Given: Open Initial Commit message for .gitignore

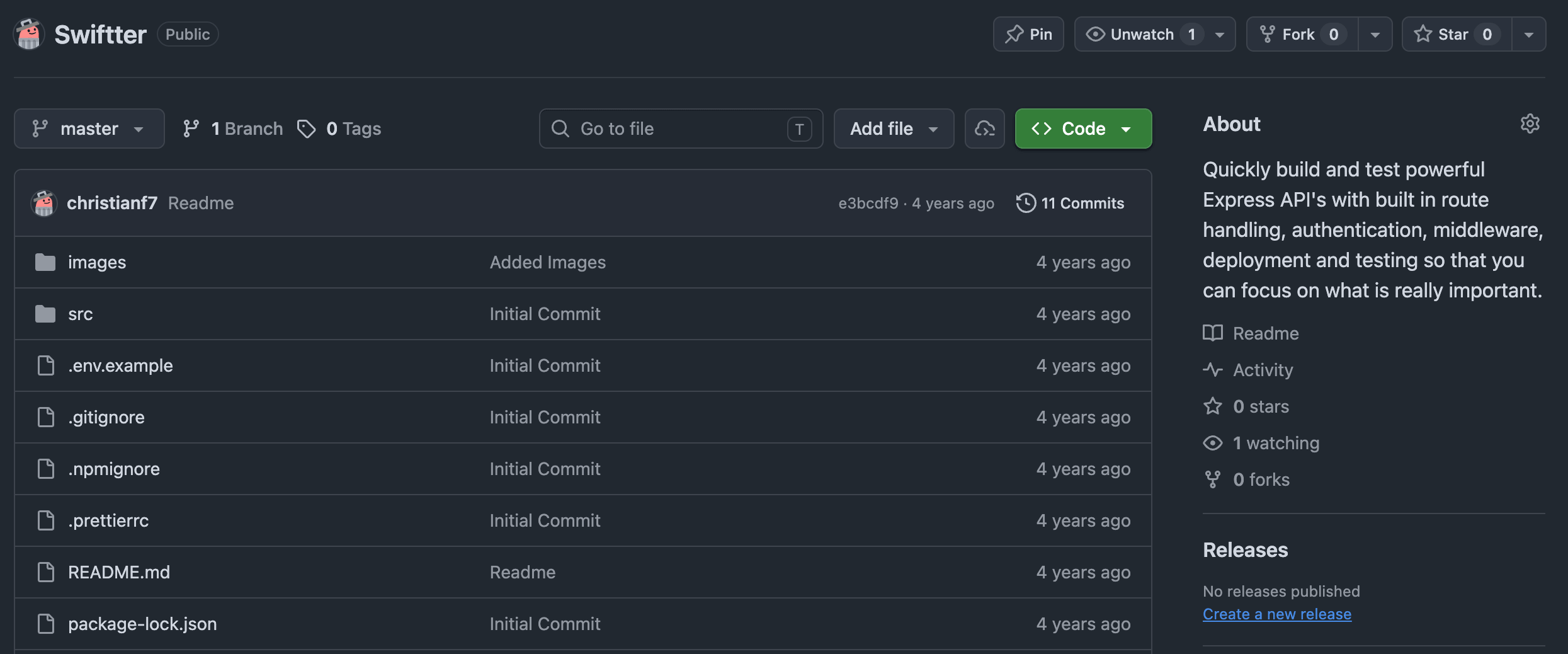Looking at the screenshot, I should tap(545, 417).
